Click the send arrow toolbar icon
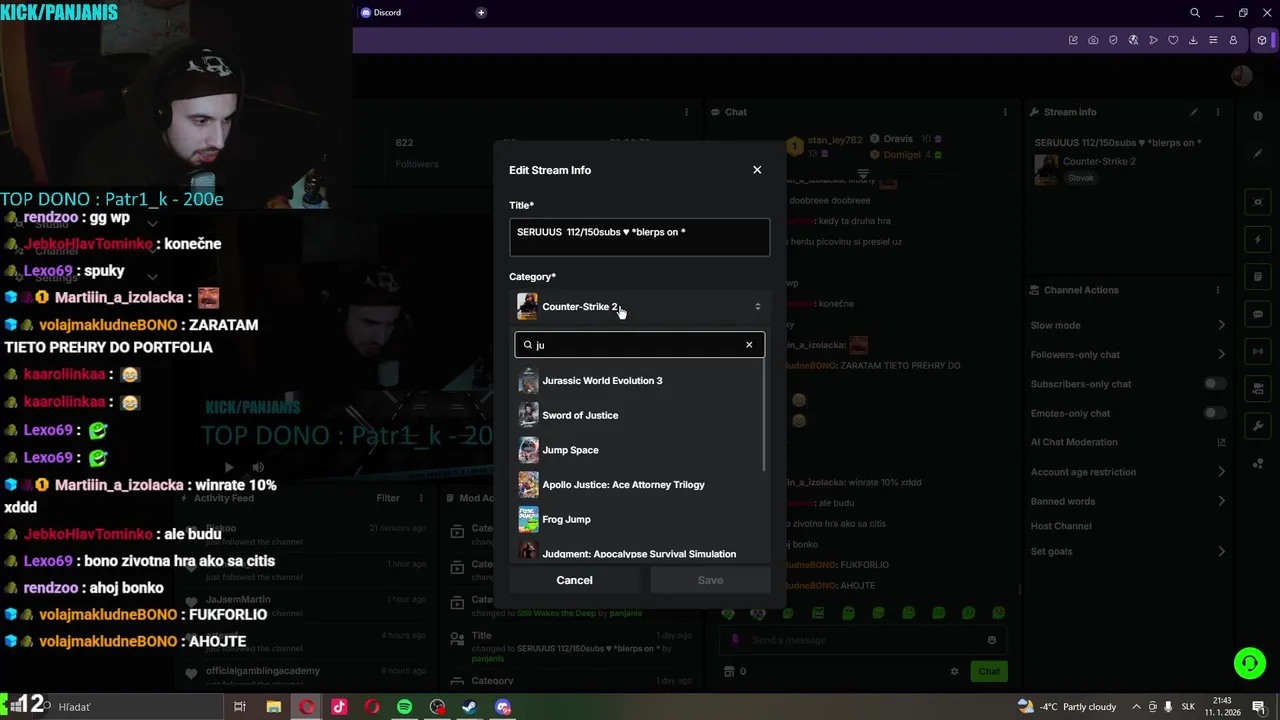 click(x=1153, y=40)
